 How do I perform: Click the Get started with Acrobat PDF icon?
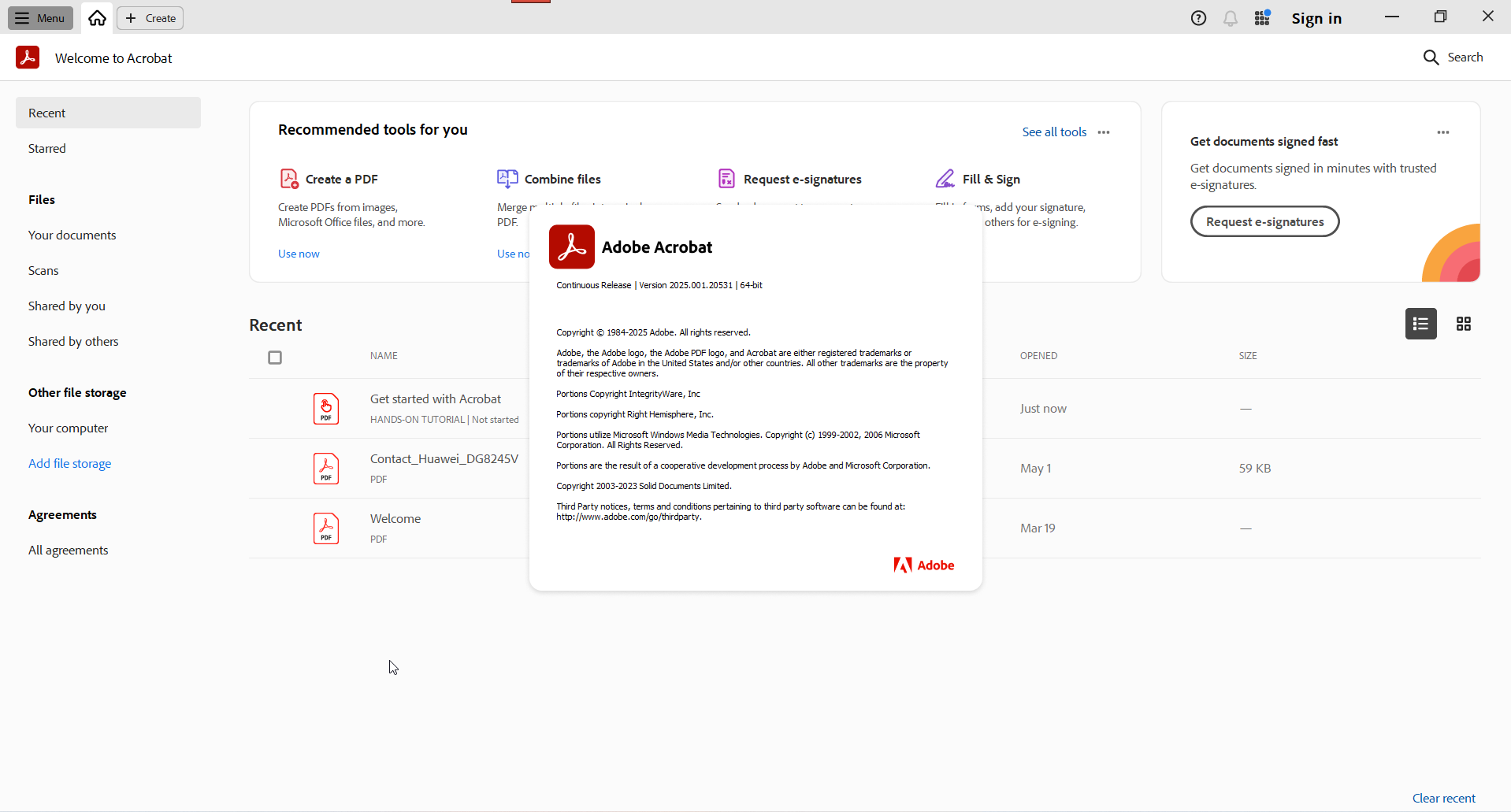click(x=326, y=409)
